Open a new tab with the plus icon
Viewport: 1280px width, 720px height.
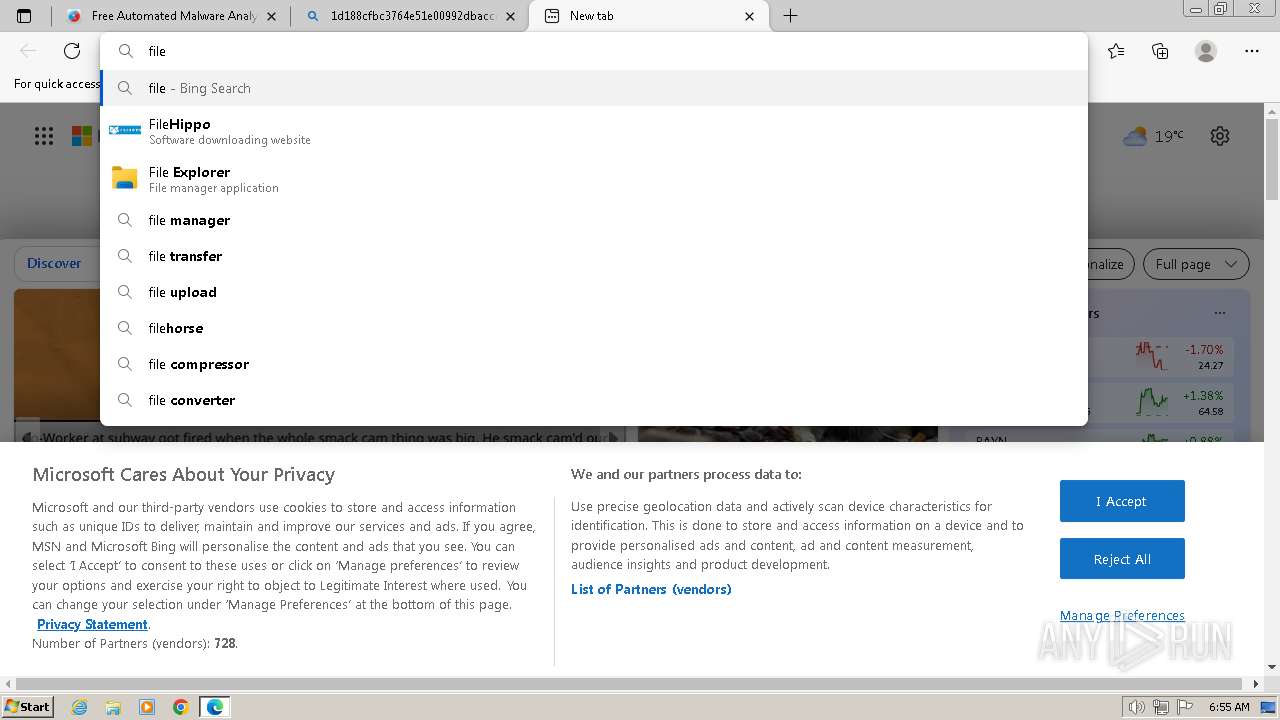click(790, 16)
